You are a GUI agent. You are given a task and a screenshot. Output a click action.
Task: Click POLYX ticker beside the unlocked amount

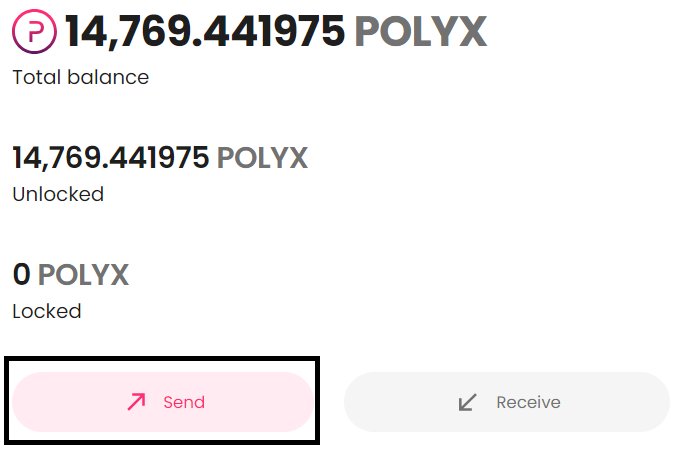[263, 158]
